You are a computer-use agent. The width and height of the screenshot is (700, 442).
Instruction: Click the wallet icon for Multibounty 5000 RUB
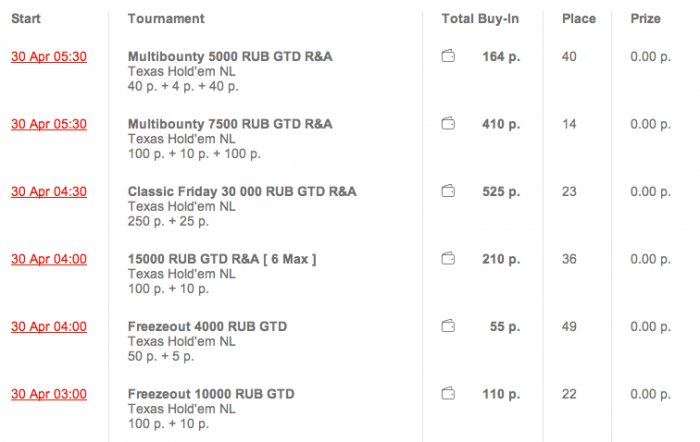tap(448, 57)
